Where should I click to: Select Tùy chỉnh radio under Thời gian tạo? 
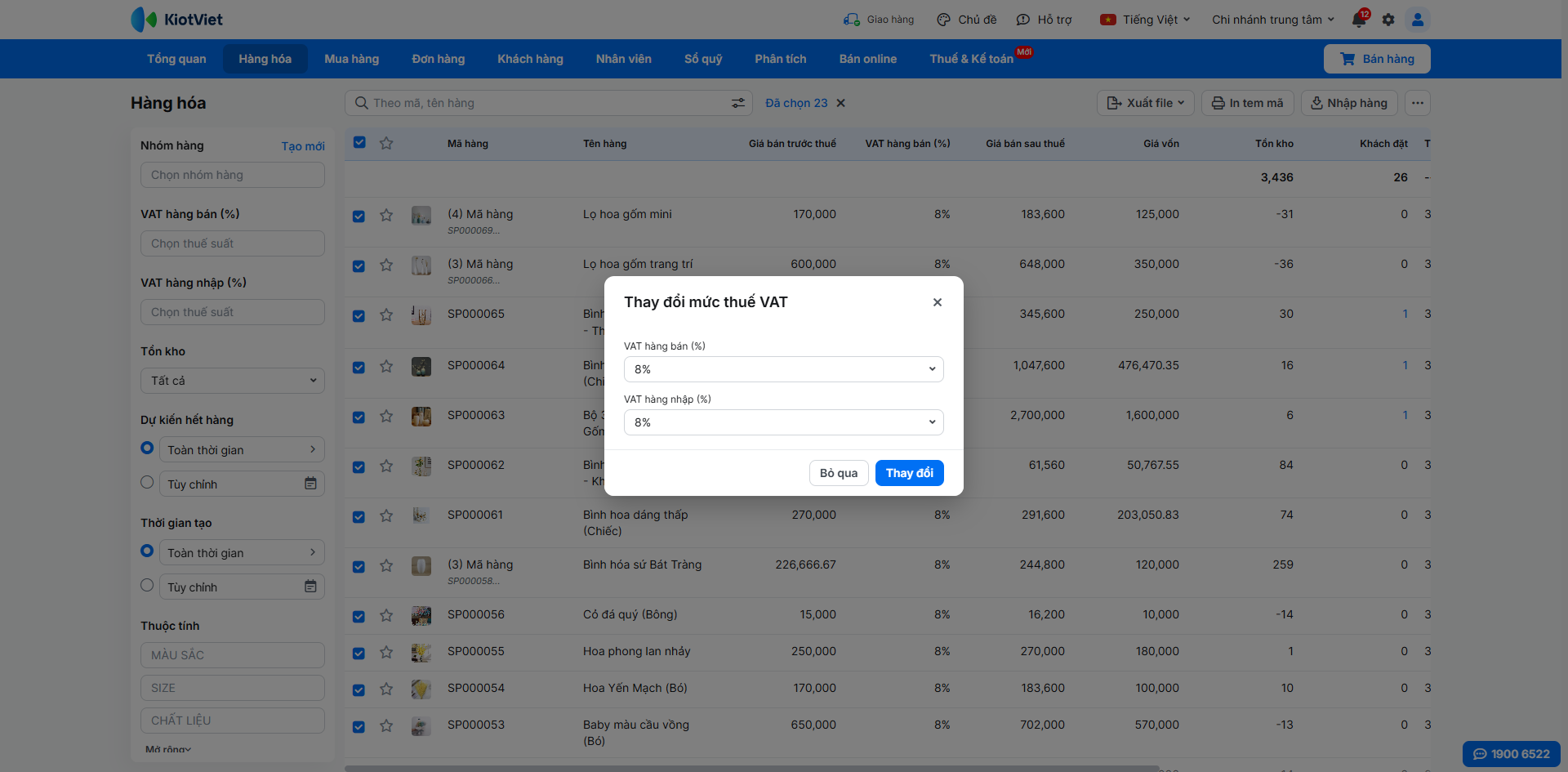click(x=147, y=585)
